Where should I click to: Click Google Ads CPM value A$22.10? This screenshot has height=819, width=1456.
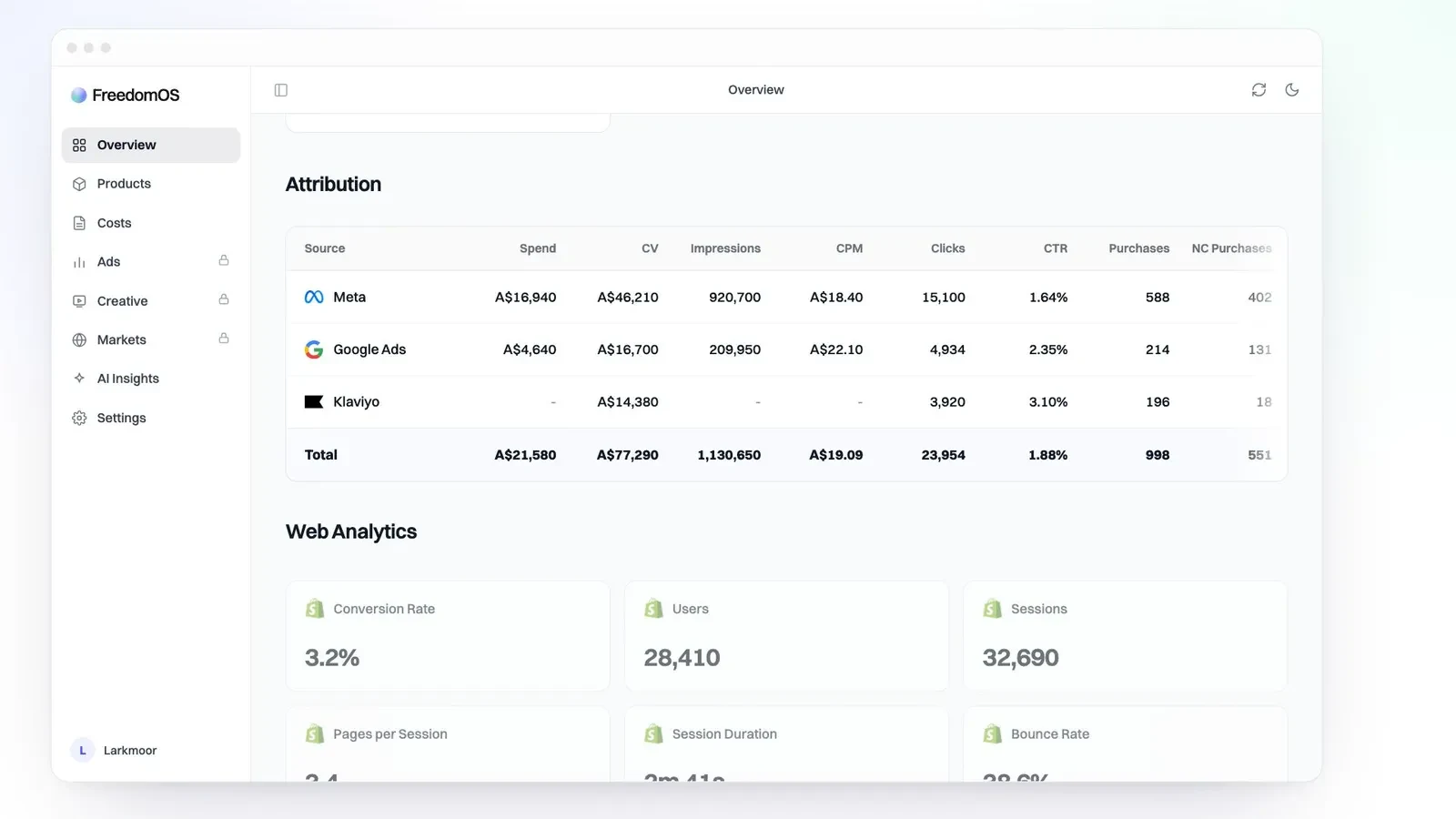[836, 349]
